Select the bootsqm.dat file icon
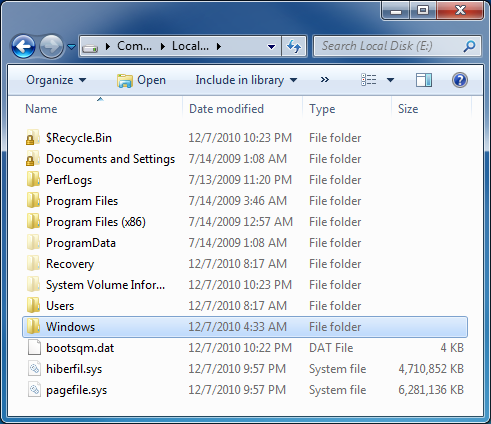This screenshot has height=424, width=491. tap(34, 348)
